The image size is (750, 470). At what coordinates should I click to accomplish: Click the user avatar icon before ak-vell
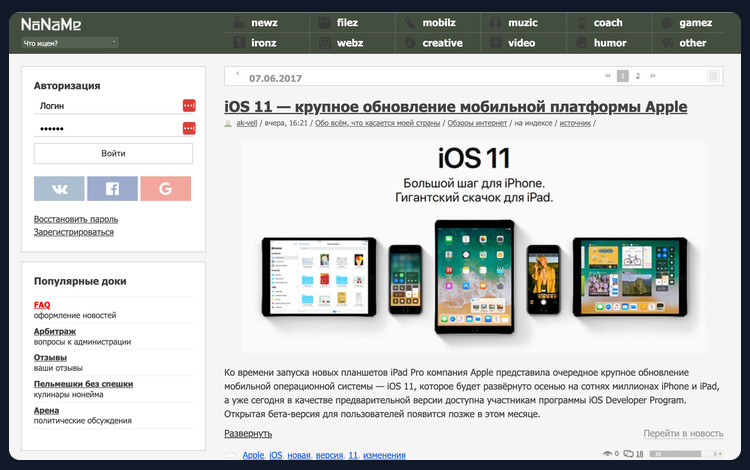click(x=228, y=123)
